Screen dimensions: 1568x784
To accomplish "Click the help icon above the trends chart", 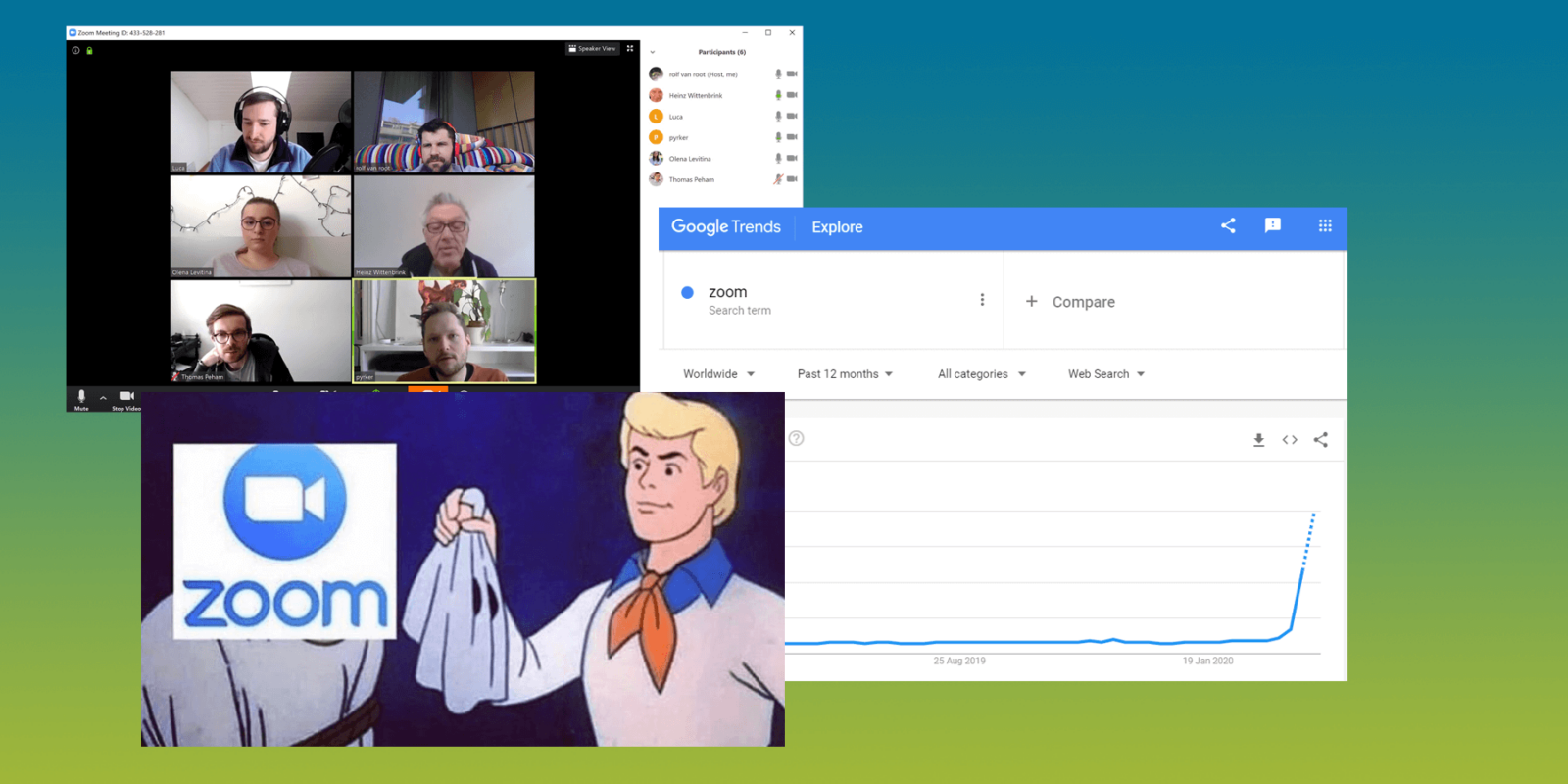I will point(797,438).
